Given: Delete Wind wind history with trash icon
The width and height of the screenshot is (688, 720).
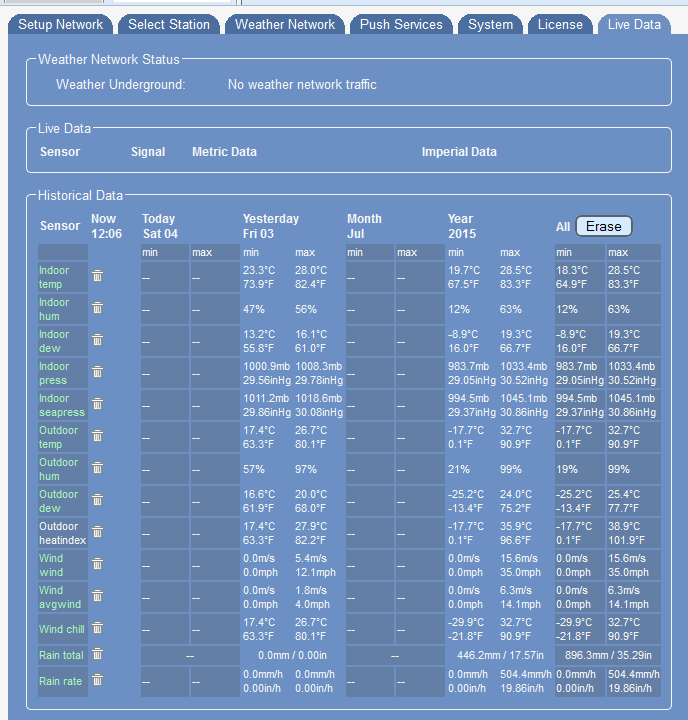Looking at the screenshot, I should point(97,564).
